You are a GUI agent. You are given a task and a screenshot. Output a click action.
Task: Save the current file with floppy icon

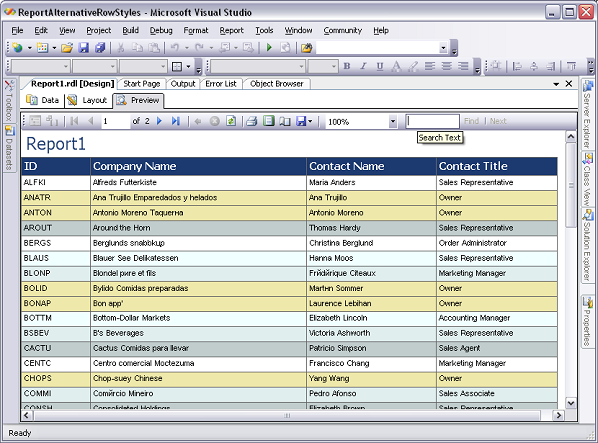click(84, 48)
